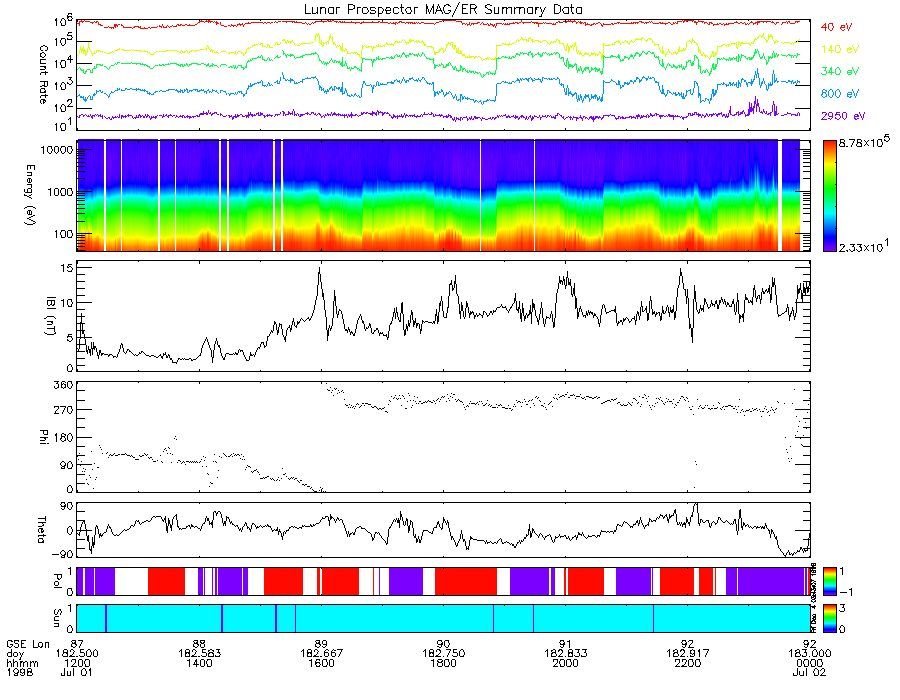Click the 'hhmm' row label

[22, 663]
